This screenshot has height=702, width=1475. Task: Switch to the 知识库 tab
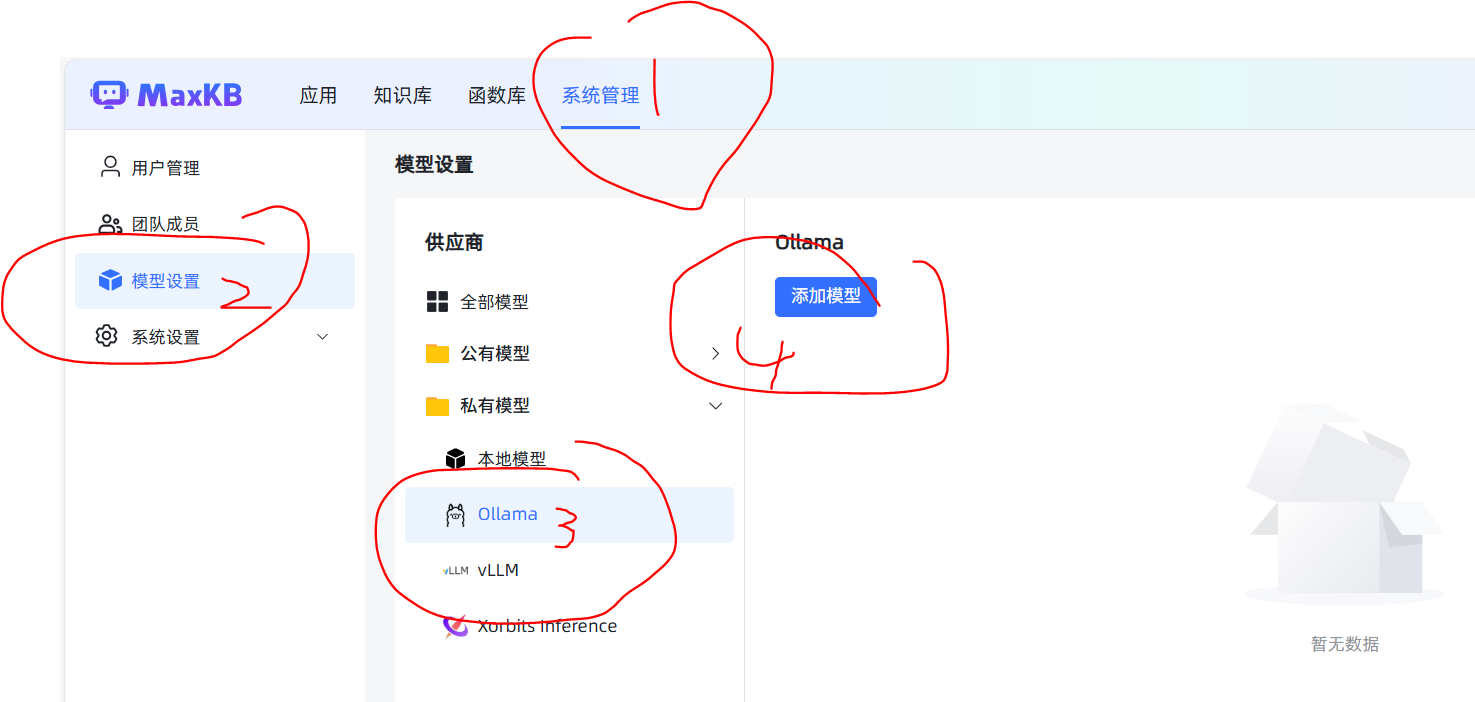[404, 94]
